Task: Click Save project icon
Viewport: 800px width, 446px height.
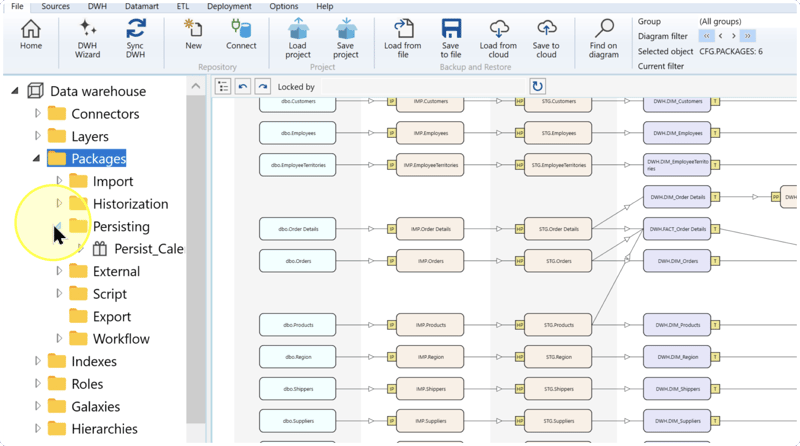Action: [345, 39]
